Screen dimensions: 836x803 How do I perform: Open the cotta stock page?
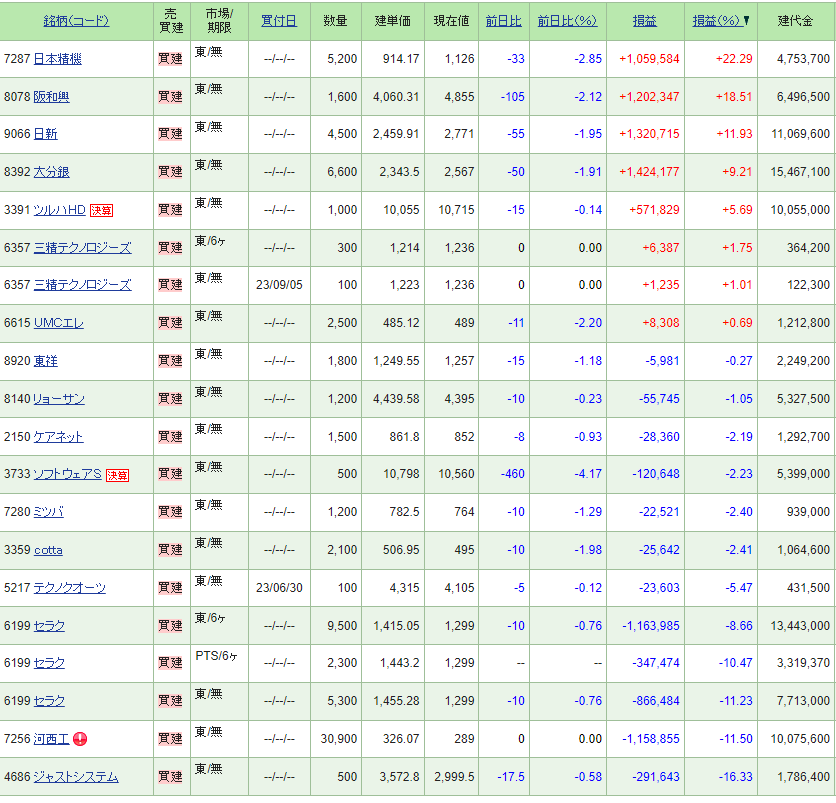48,550
